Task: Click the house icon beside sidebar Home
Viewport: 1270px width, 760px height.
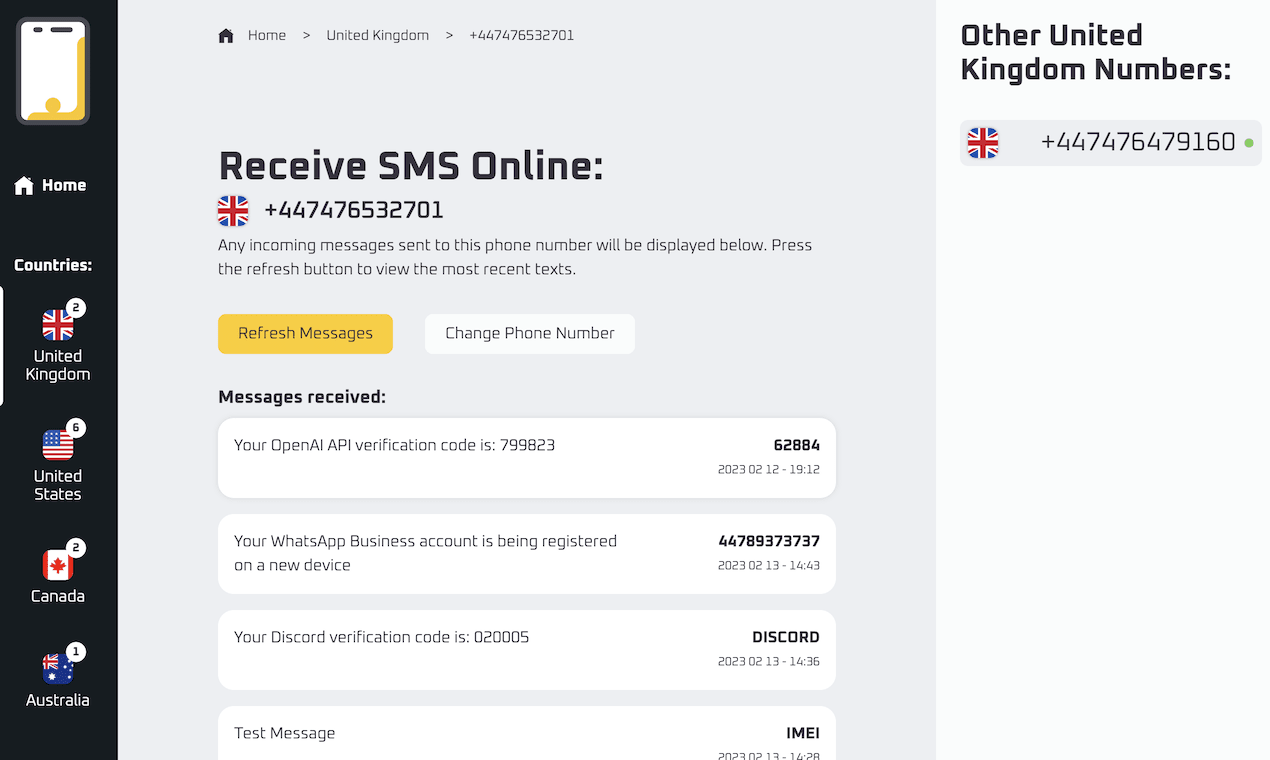Action: (x=24, y=186)
